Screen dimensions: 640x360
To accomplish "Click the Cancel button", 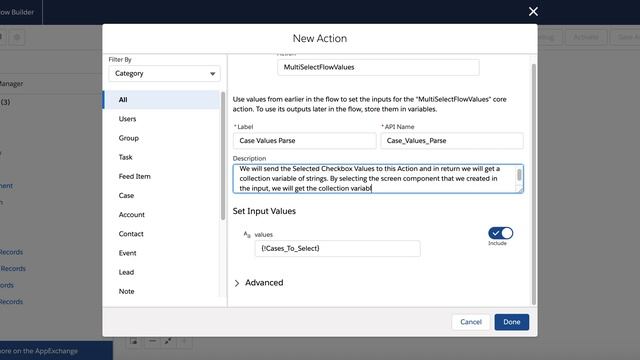I will (471, 322).
